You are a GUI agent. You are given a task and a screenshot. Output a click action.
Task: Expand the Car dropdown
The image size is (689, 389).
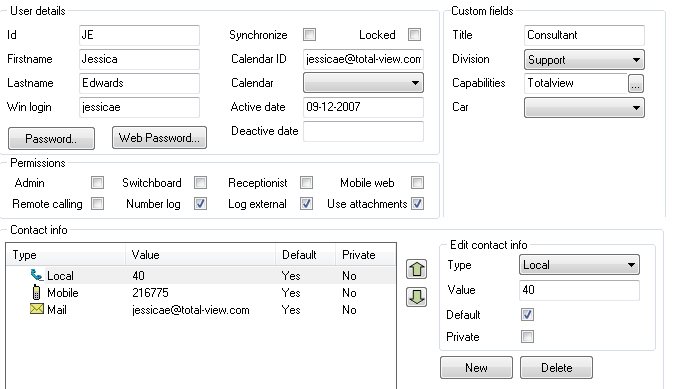point(584,107)
